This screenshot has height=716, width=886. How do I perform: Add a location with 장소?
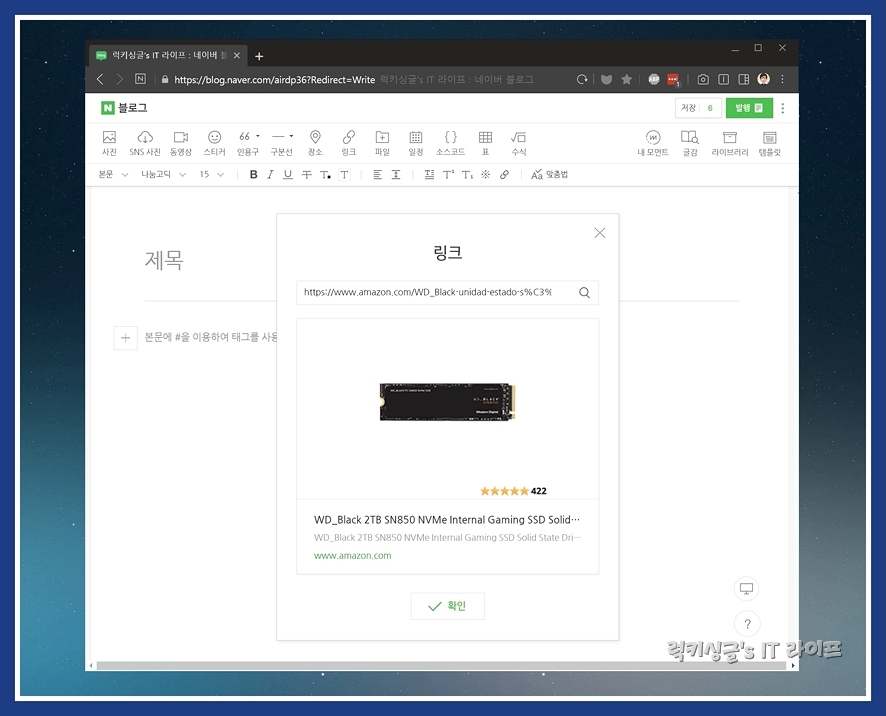click(315, 143)
